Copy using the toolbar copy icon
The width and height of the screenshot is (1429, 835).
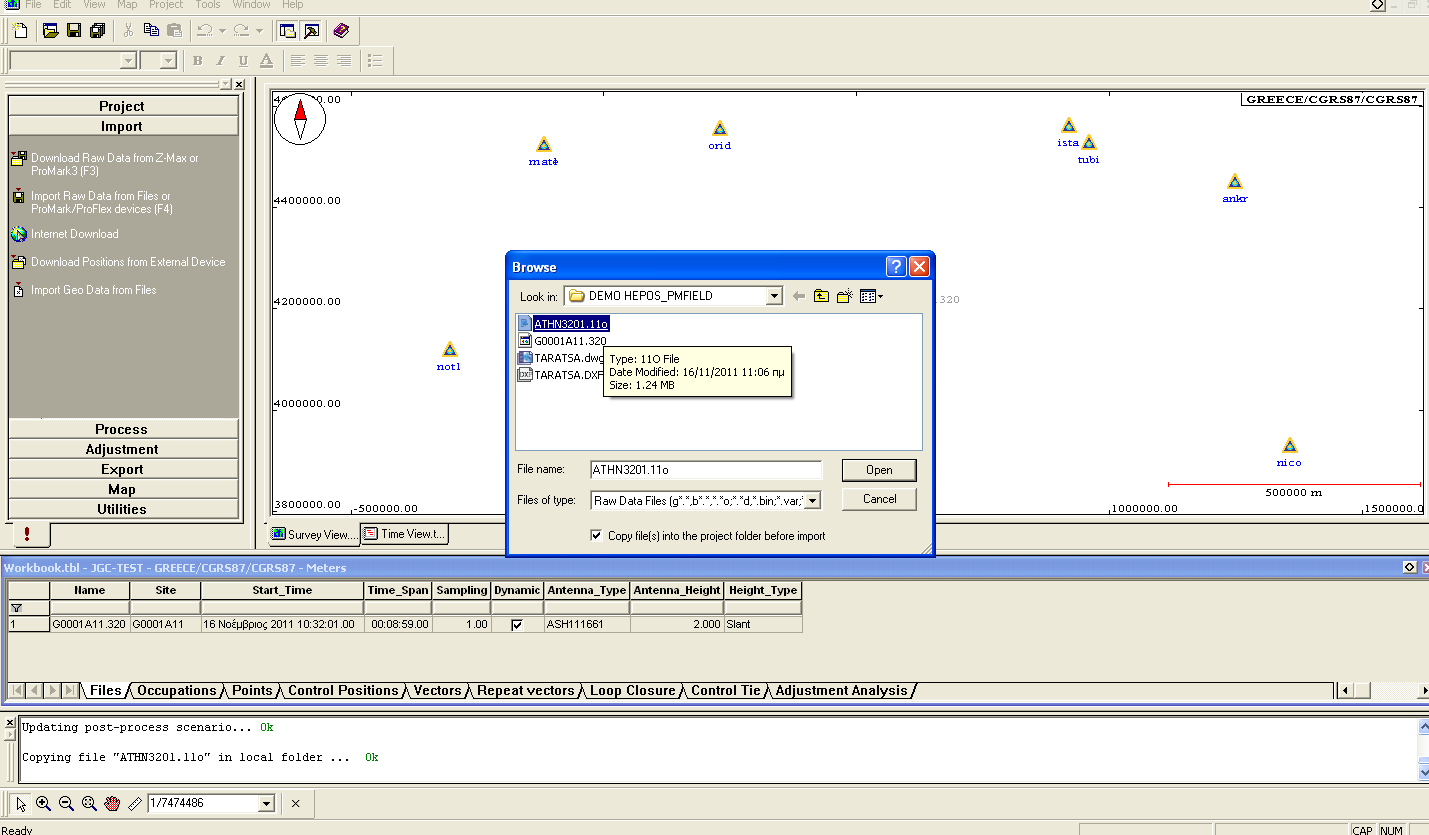(x=151, y=31)
